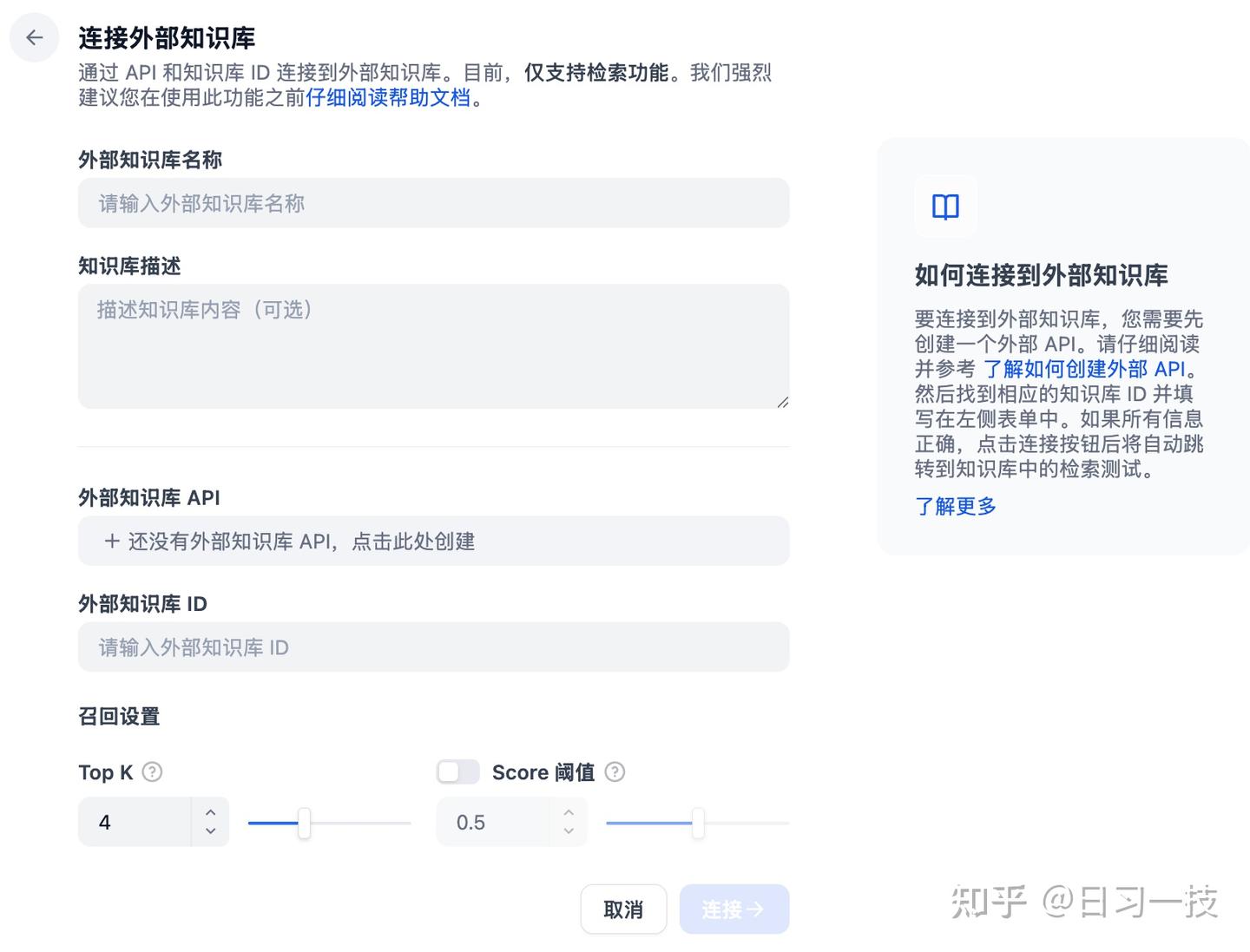
Task: Click the 了解更多 link
Action: coord(955,507)
